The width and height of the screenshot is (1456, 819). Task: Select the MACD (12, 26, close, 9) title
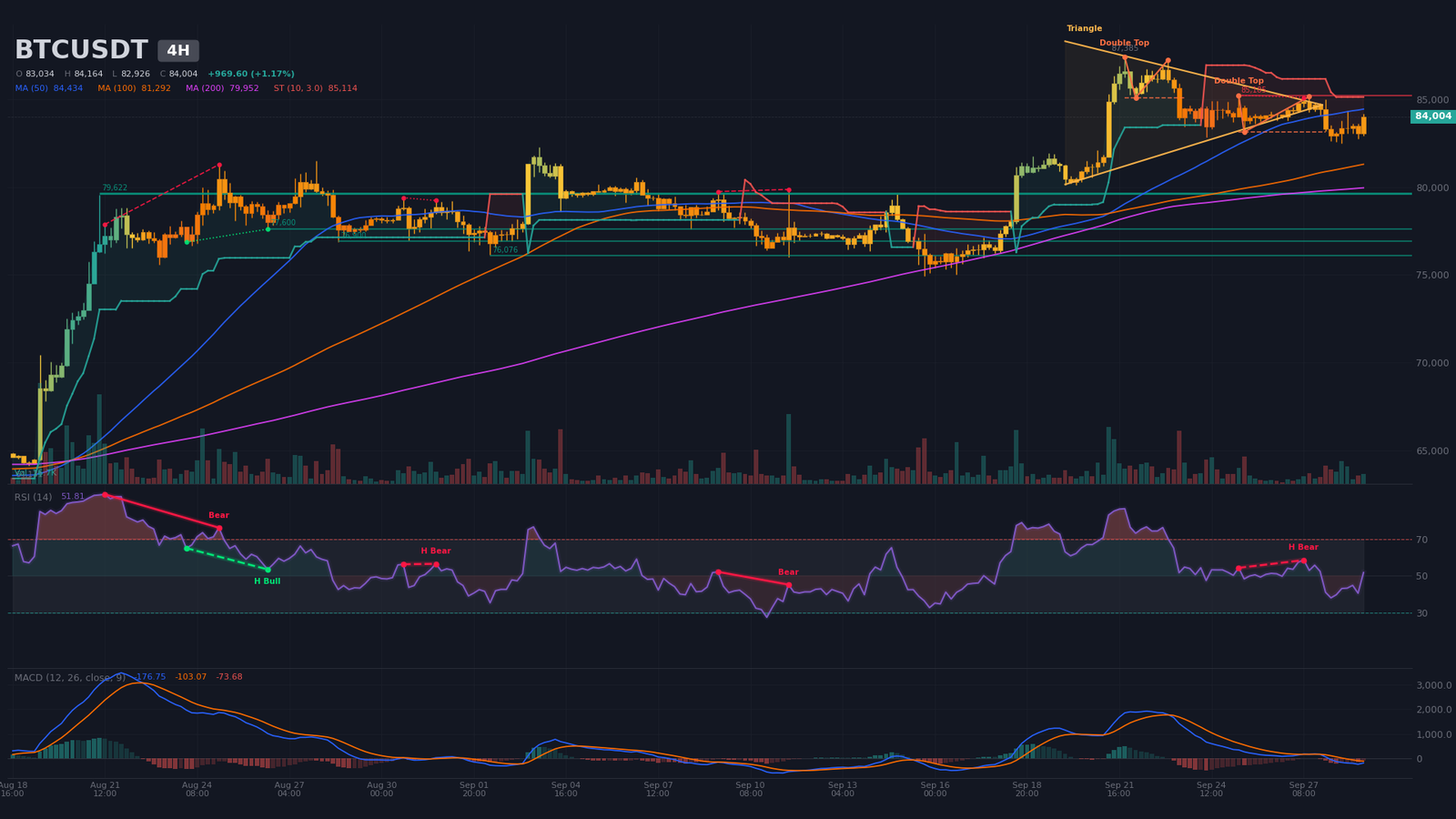tap(70, 678)
